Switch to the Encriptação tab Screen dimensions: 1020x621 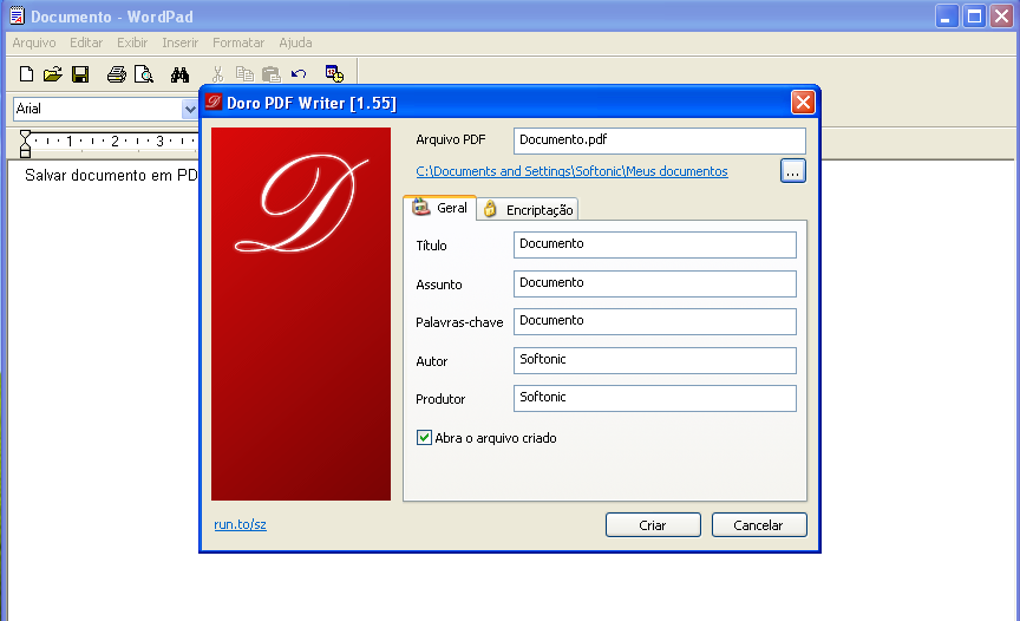point(528,210)
